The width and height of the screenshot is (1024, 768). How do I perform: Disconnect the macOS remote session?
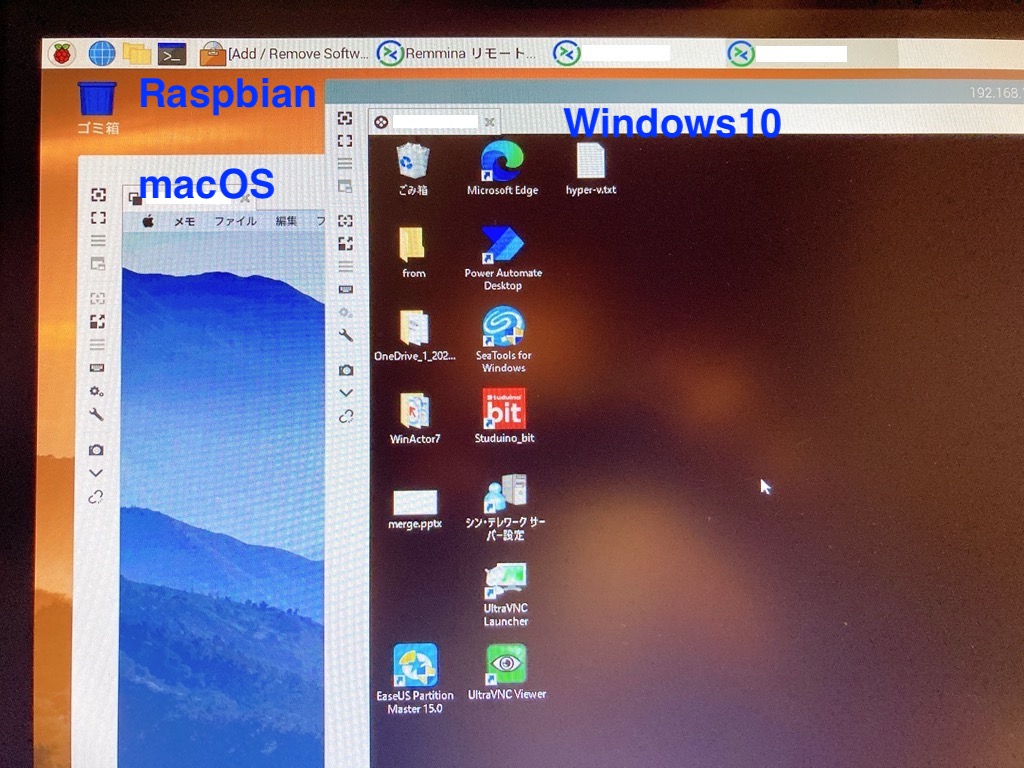pyautogui.click(x=95, y=497)
